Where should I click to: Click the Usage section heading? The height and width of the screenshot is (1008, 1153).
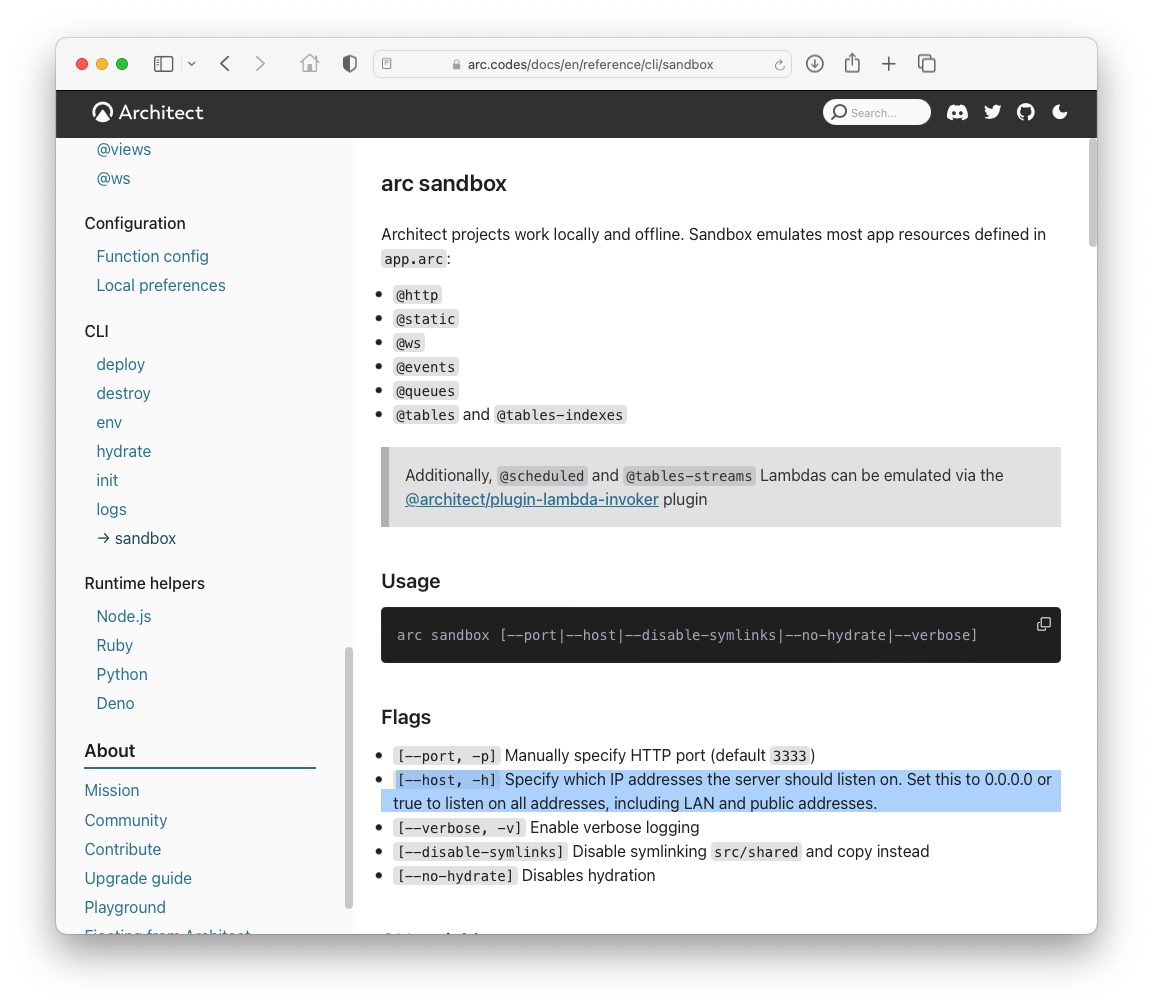(x=410, y=582)
